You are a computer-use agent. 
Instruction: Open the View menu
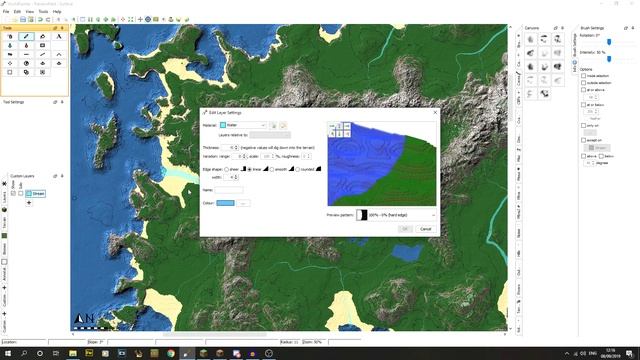(29, 11)
